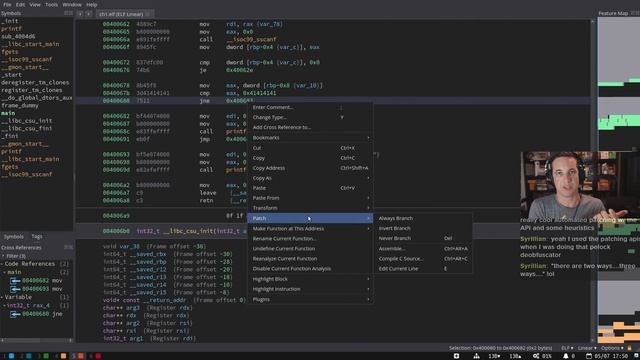
Task: Click the forward navigation arrow beside the file tab
Action: (x=89, y=14)
